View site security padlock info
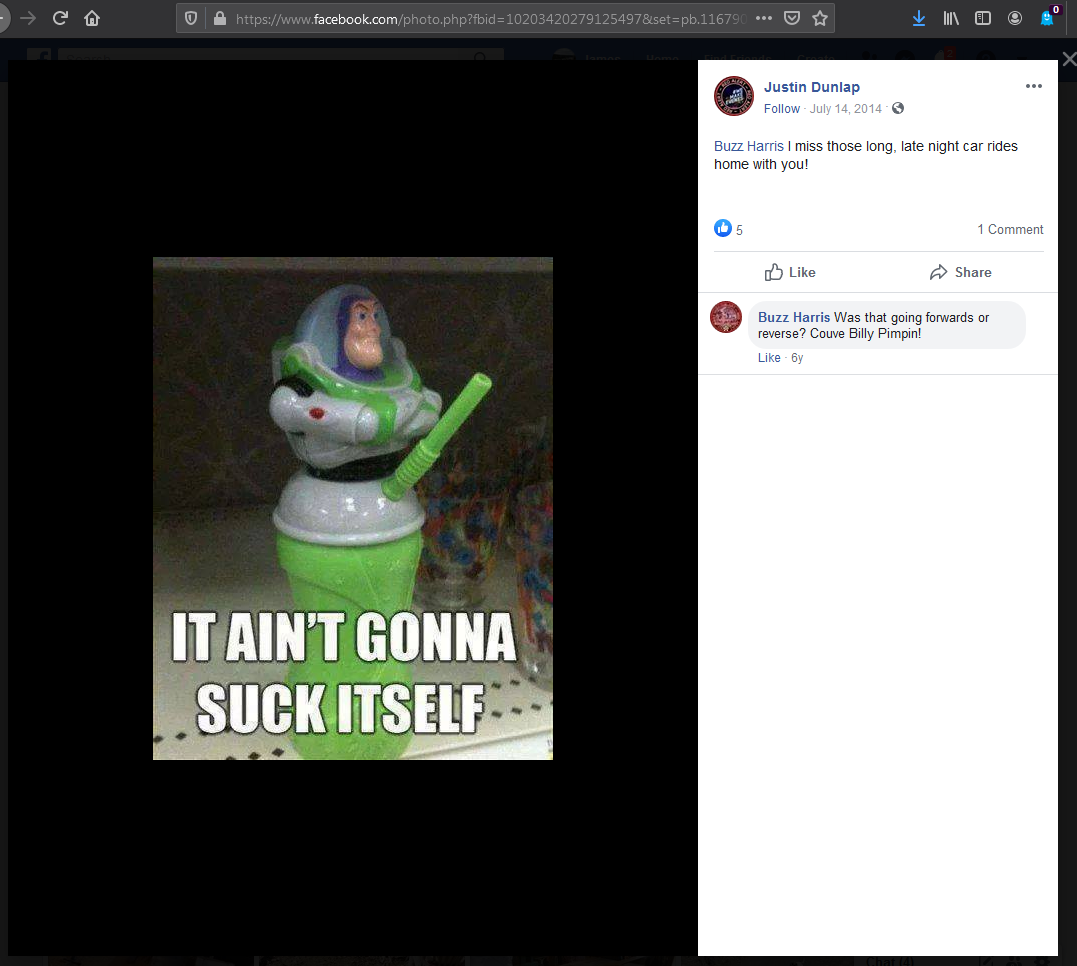 (220, 19)
